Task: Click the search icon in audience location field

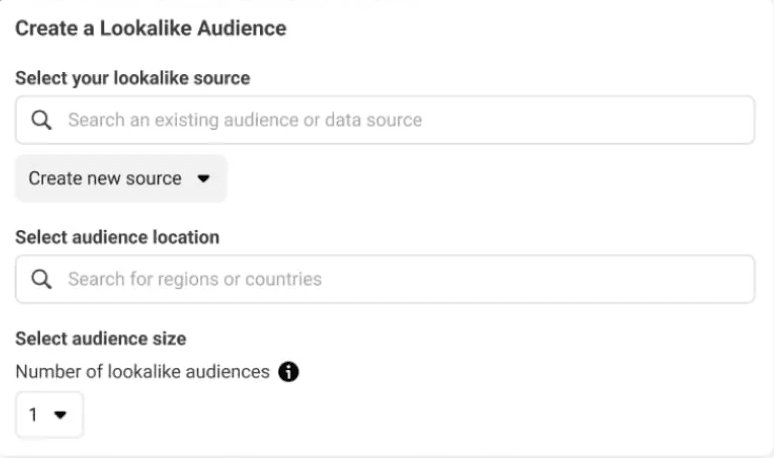Action: [x=41, y=279]
